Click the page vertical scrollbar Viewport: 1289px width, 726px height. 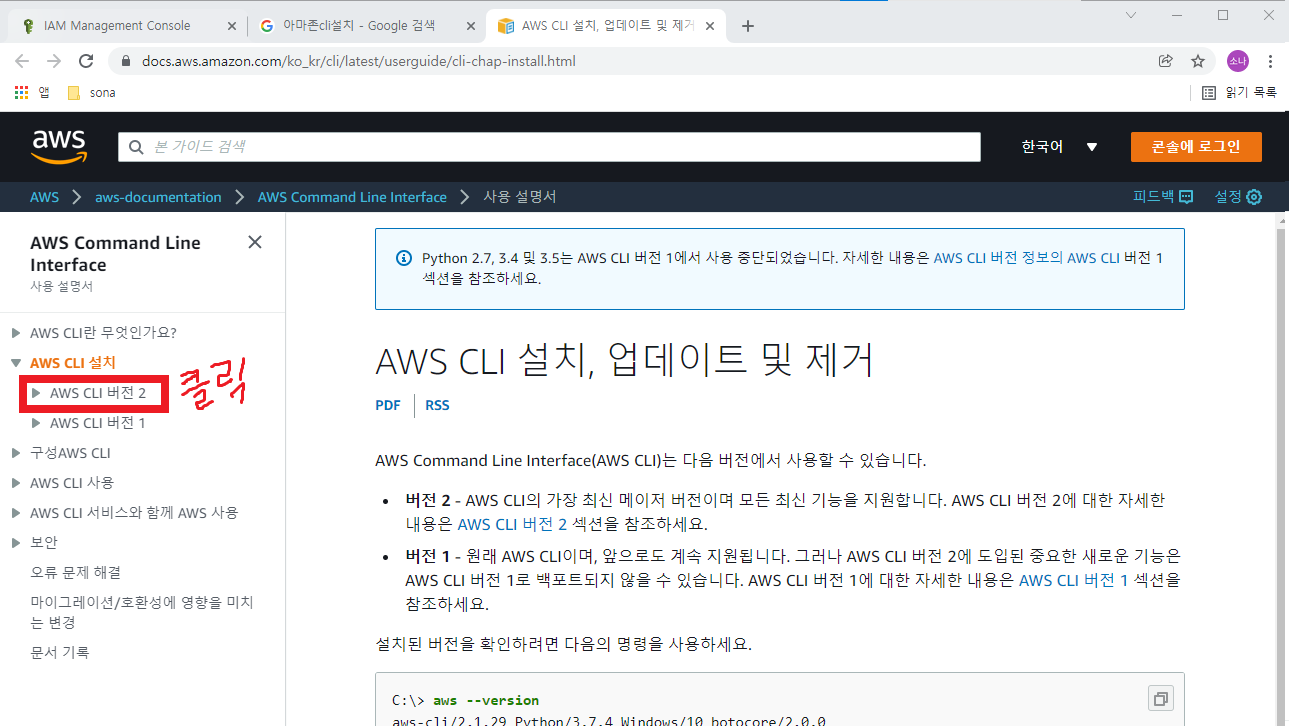pyautogui.click(x=1280, y=468)
